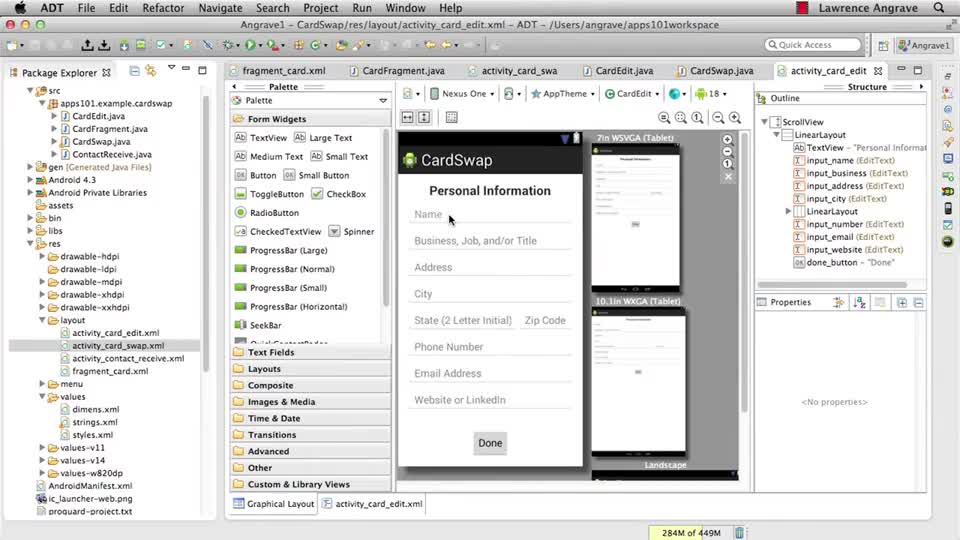Click the Quick Access search field
The width and height of the screenshot is (960, 540).
(x=813, y=45)
